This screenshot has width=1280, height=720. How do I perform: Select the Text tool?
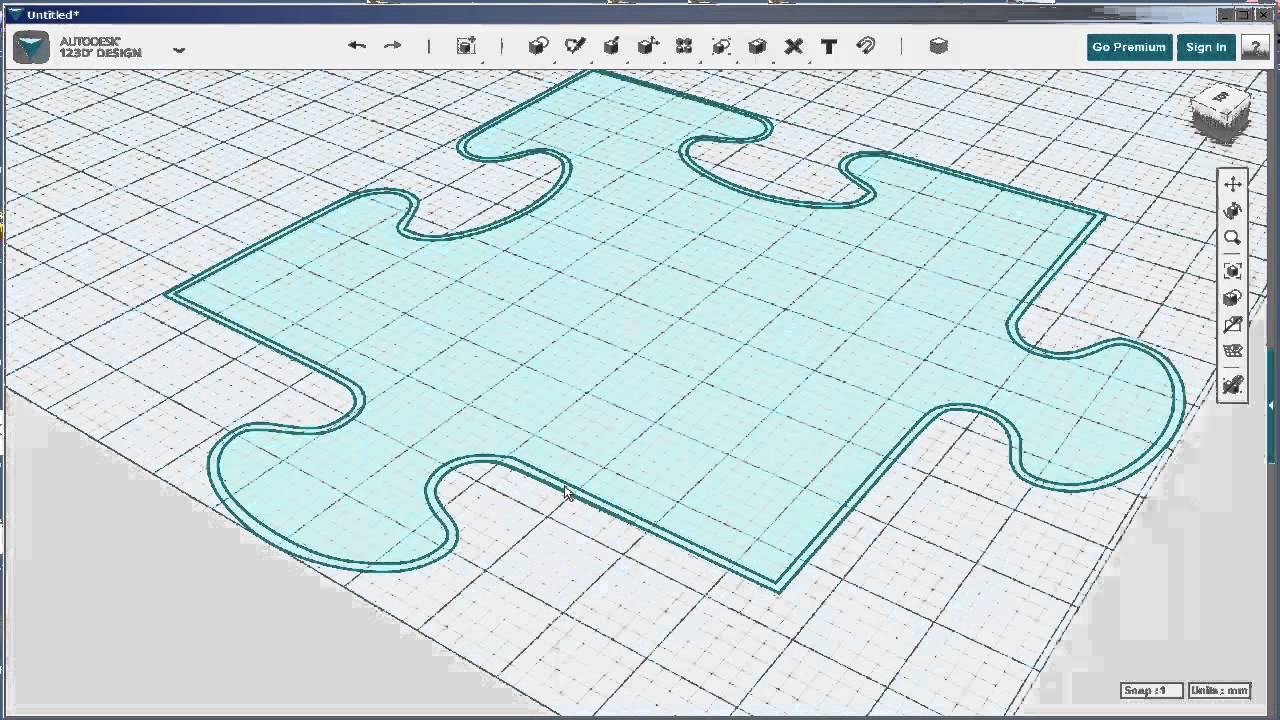829,46
